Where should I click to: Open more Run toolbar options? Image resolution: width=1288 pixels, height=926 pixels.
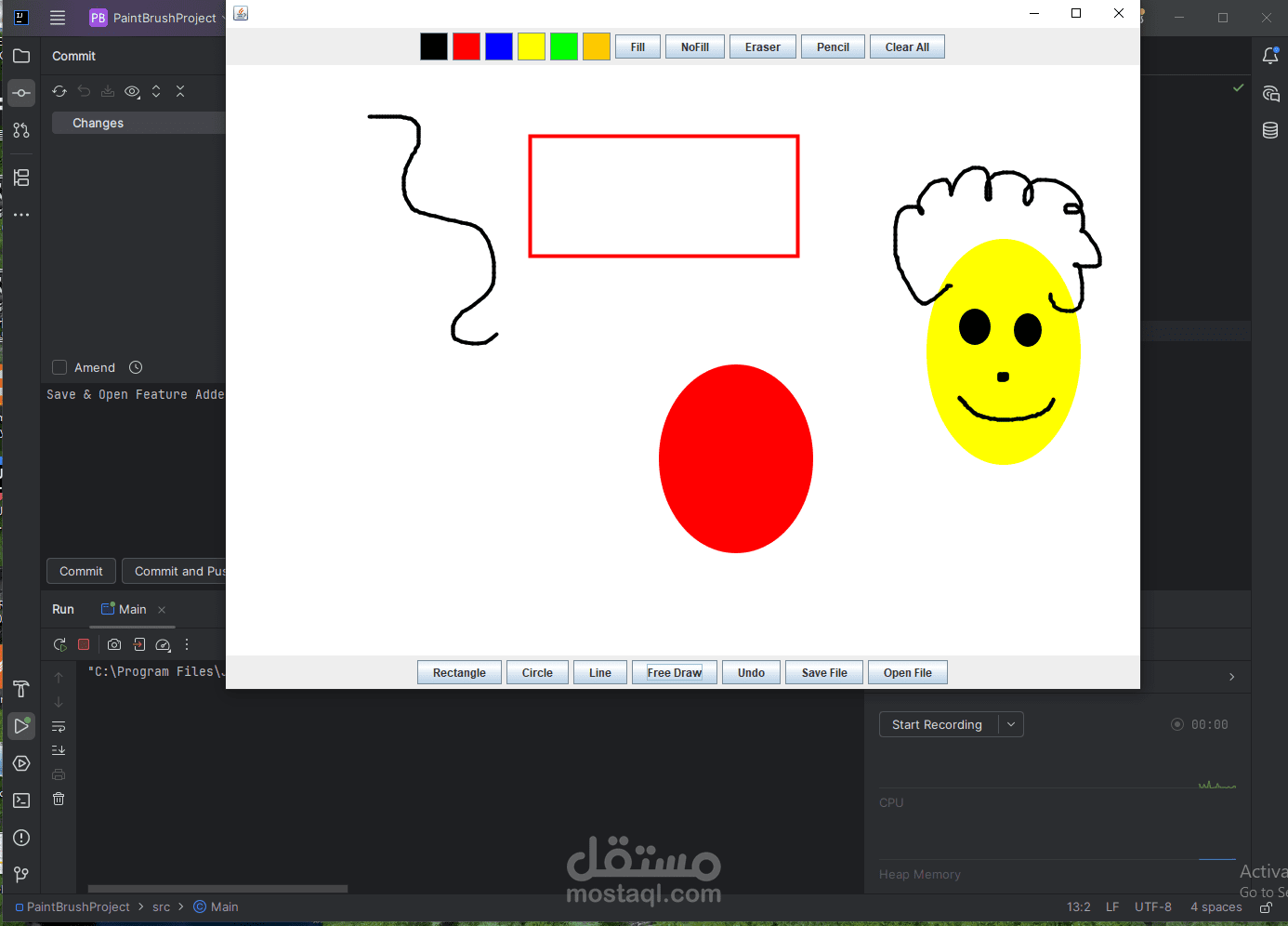(187, 644)
